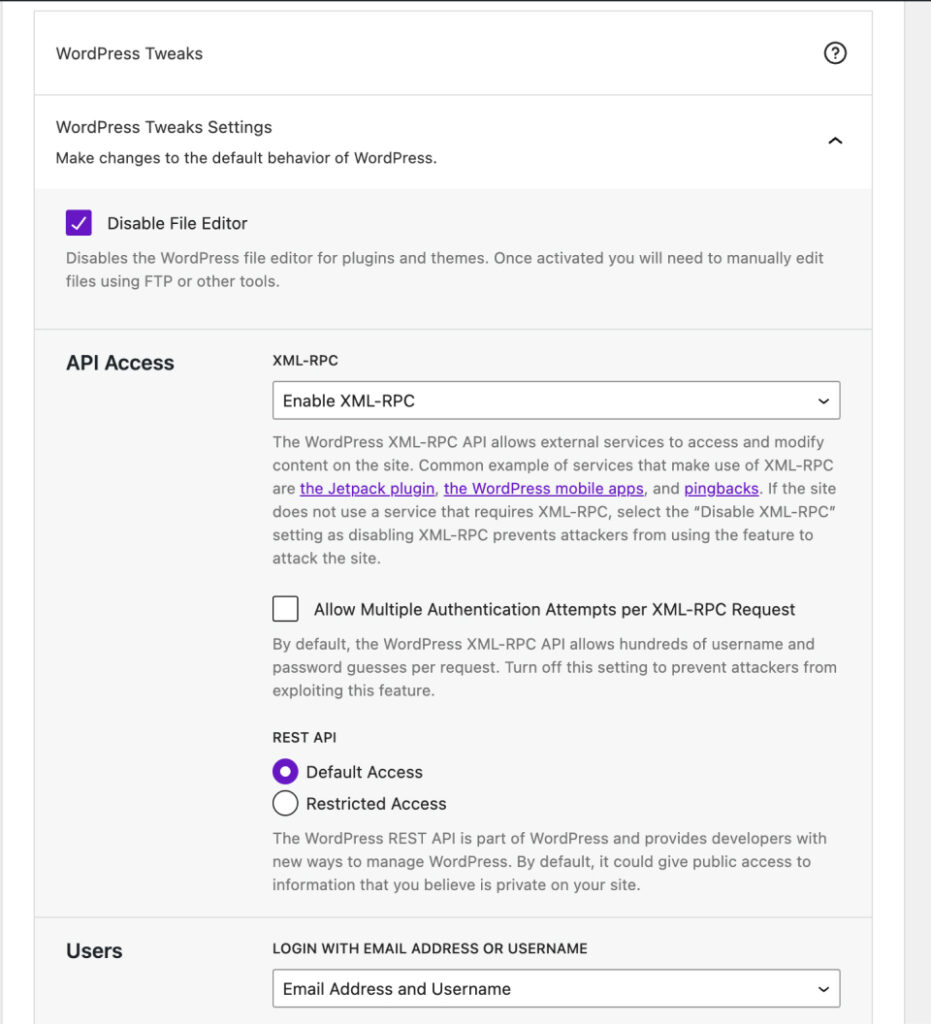Viewport: 931px width, 1024px height.
Task: Click the help question mark icon
Action: (834, 53)
